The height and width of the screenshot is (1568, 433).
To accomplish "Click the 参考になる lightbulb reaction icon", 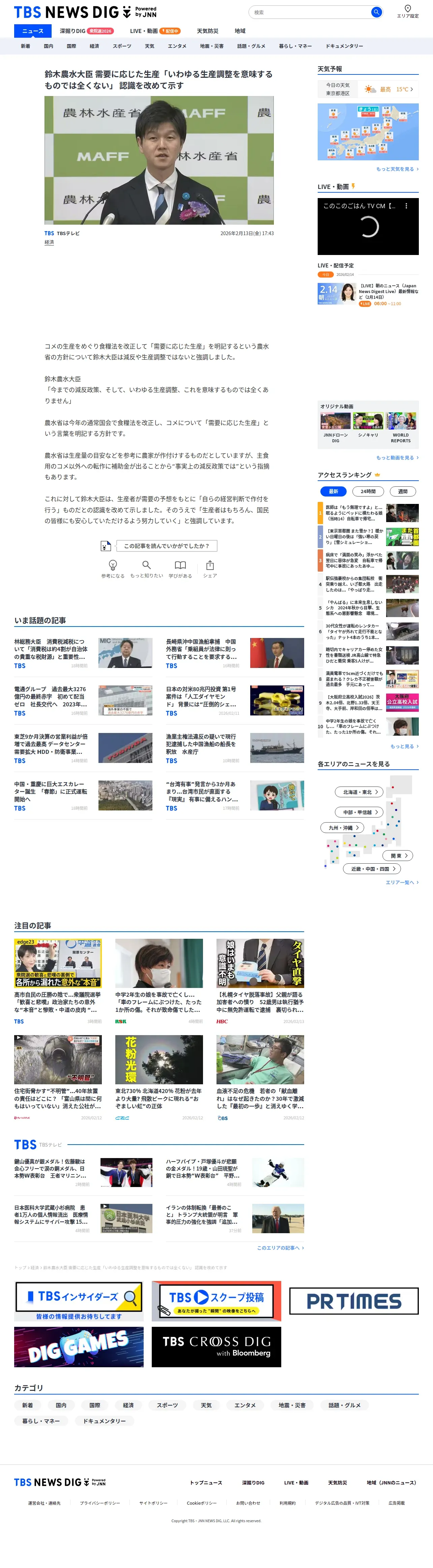I will point(113,565).
